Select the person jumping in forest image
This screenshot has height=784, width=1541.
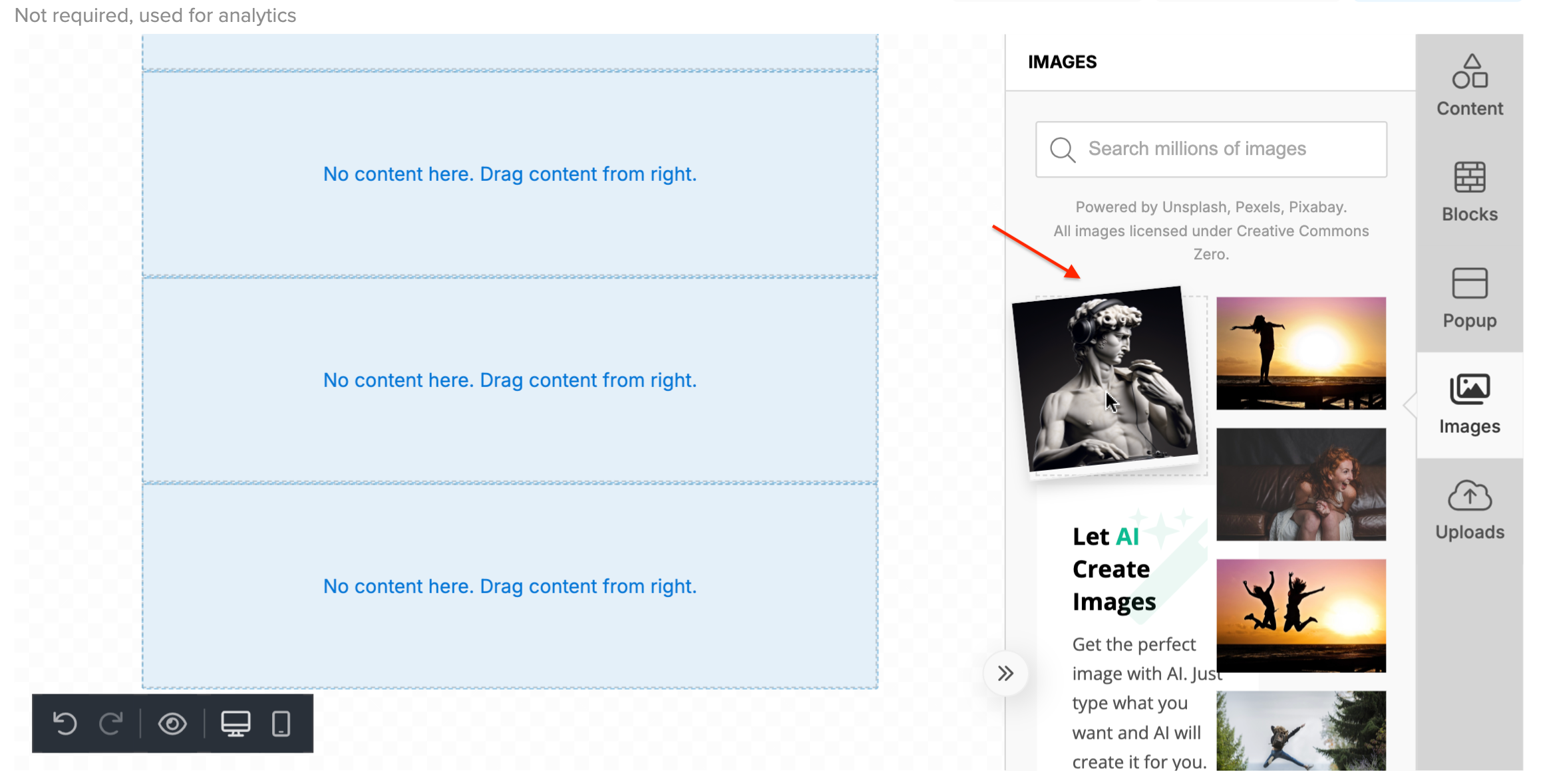point(1301,731)
